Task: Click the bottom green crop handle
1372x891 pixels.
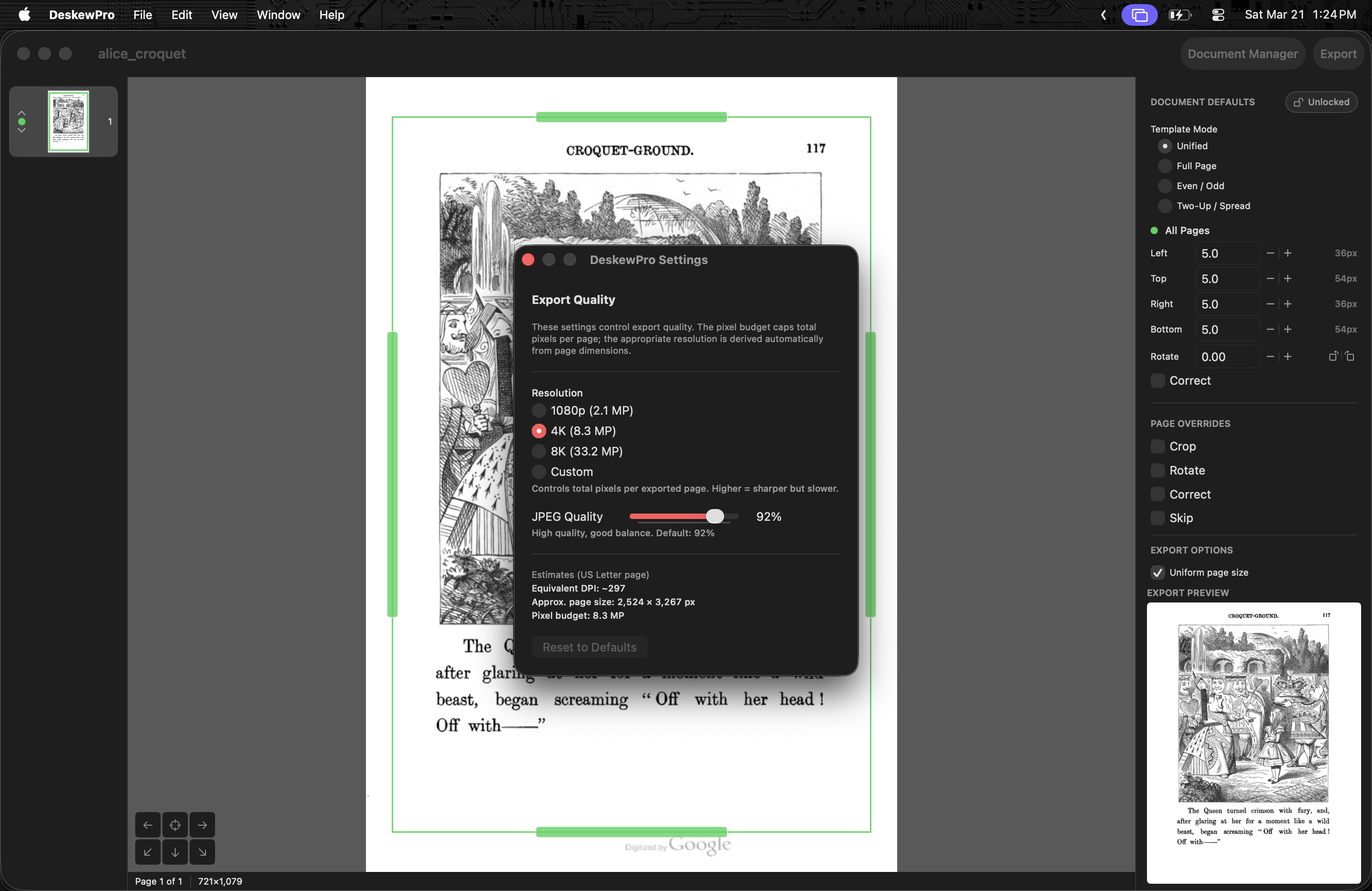Action: click(631, 832)
